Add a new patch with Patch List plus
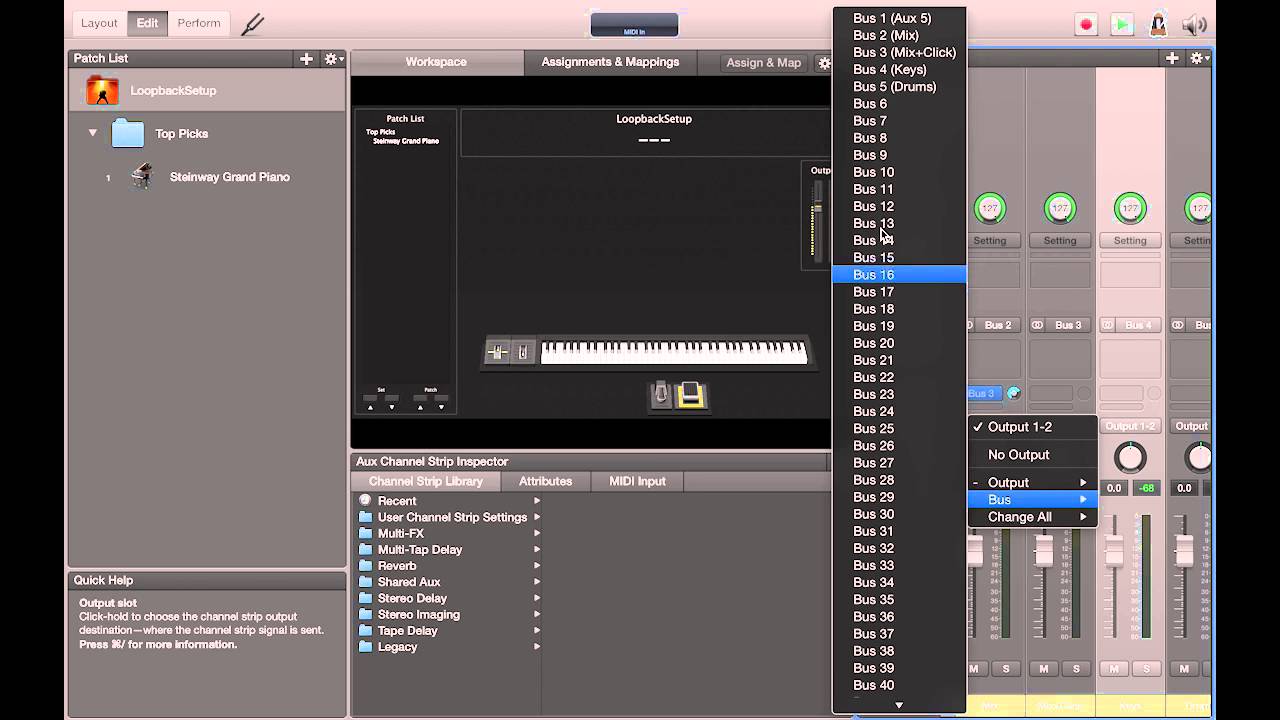The height and width of the screenshot is (720, 1280). 306,58
